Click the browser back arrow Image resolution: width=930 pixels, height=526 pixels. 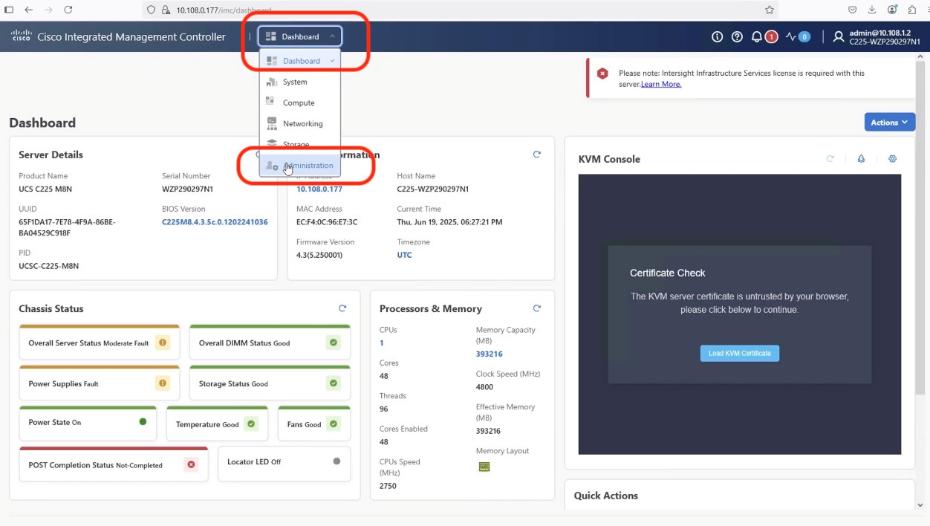(28, 9)
